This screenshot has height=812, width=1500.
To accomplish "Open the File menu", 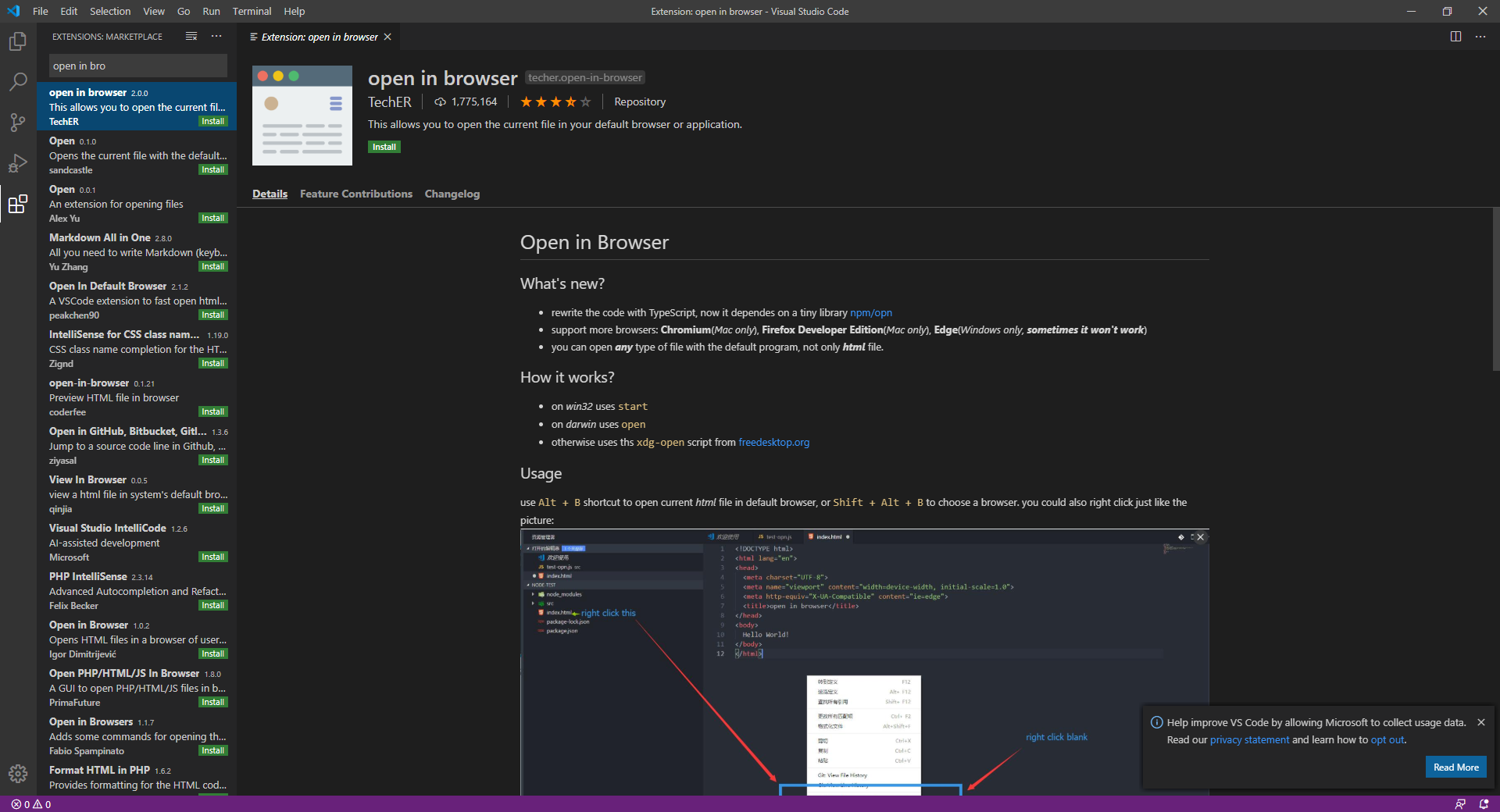I will point(41,11).
